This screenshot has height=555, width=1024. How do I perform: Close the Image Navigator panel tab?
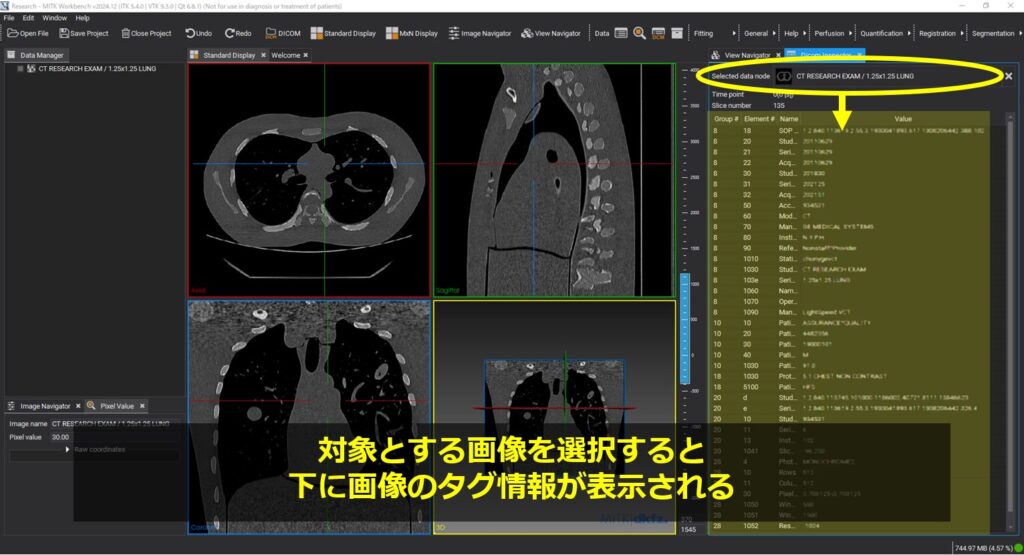click(78, 406)
